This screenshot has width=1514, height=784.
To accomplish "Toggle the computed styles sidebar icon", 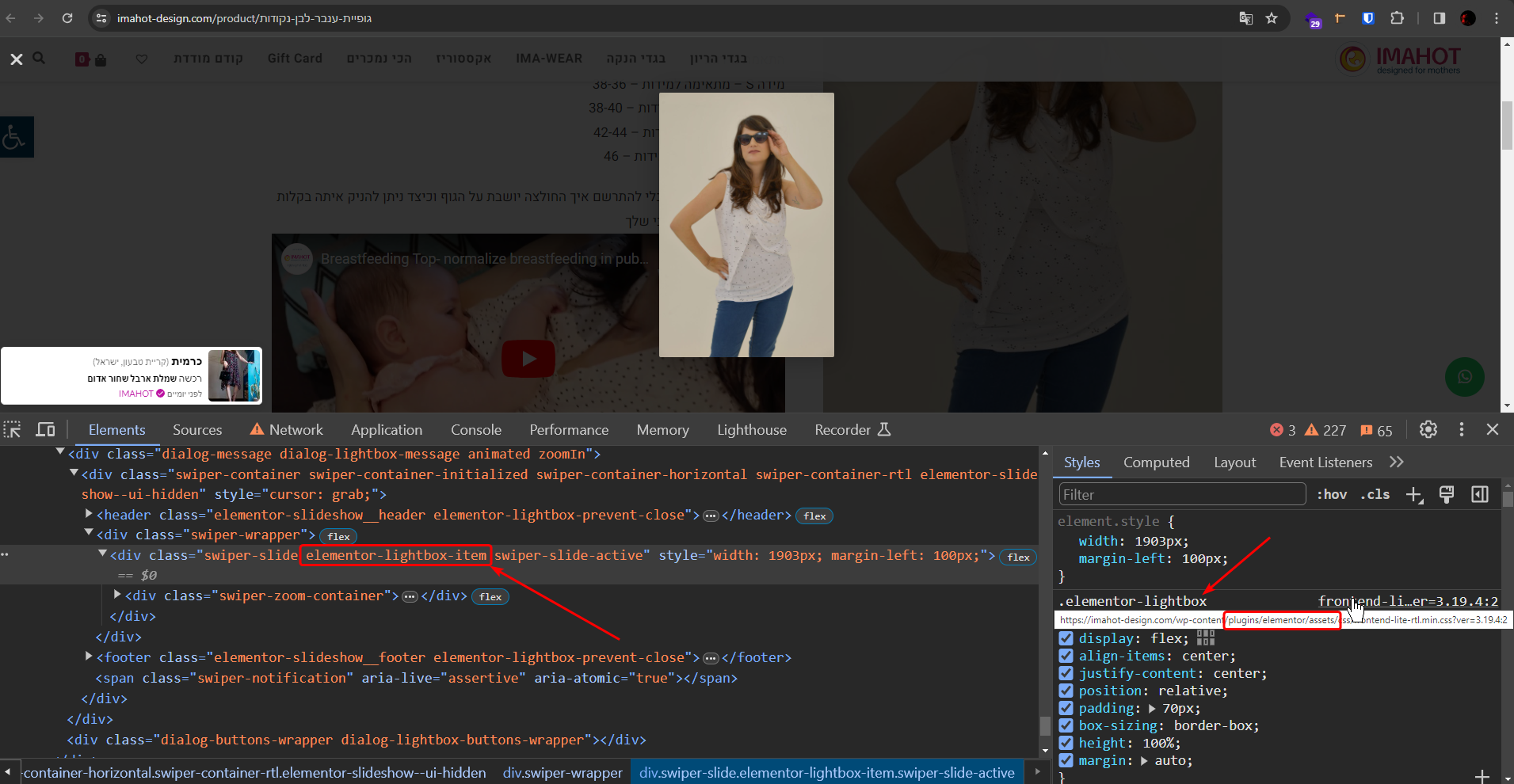I will click(1479, 494).
